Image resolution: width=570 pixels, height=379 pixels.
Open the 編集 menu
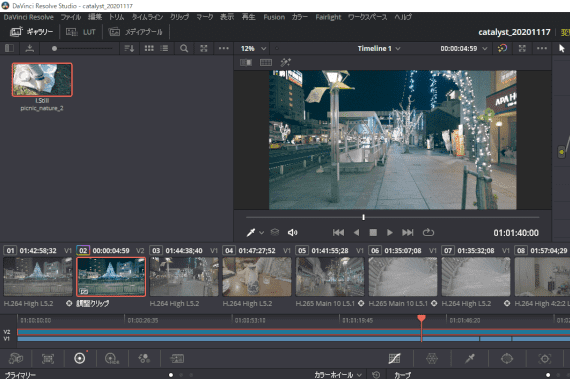click(95, 17)
